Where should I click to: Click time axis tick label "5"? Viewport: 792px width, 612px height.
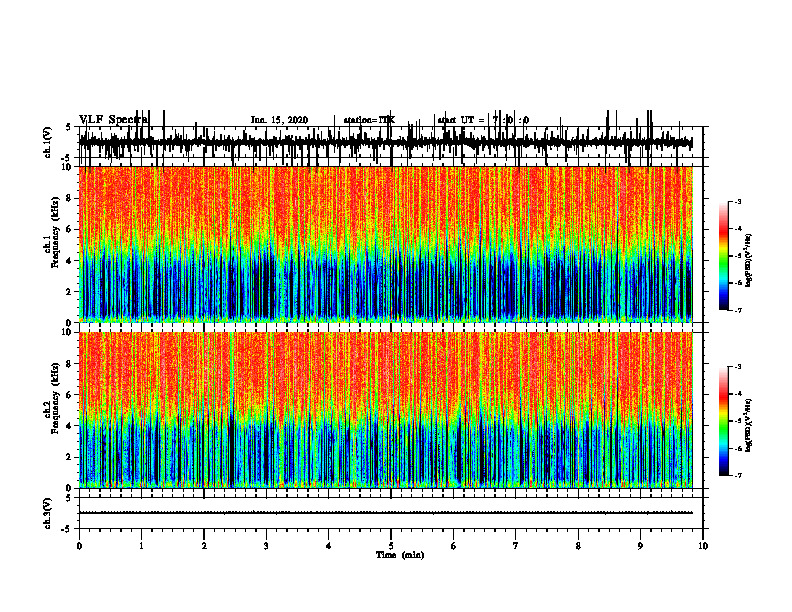(391, 546)
